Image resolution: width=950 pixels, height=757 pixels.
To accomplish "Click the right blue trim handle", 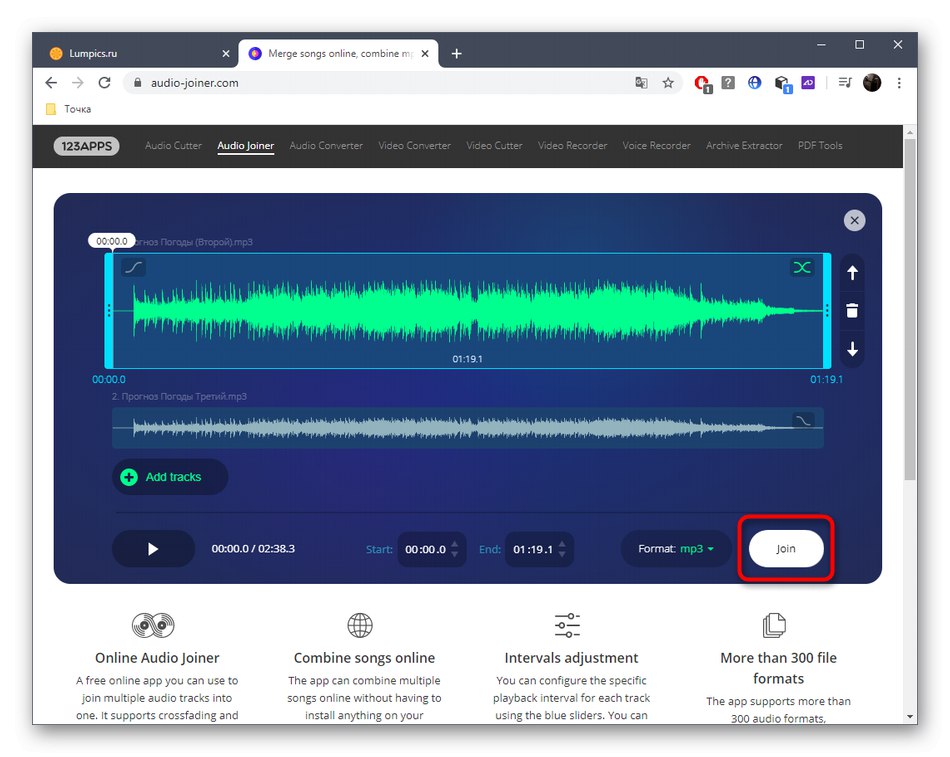I will (827, 311).
